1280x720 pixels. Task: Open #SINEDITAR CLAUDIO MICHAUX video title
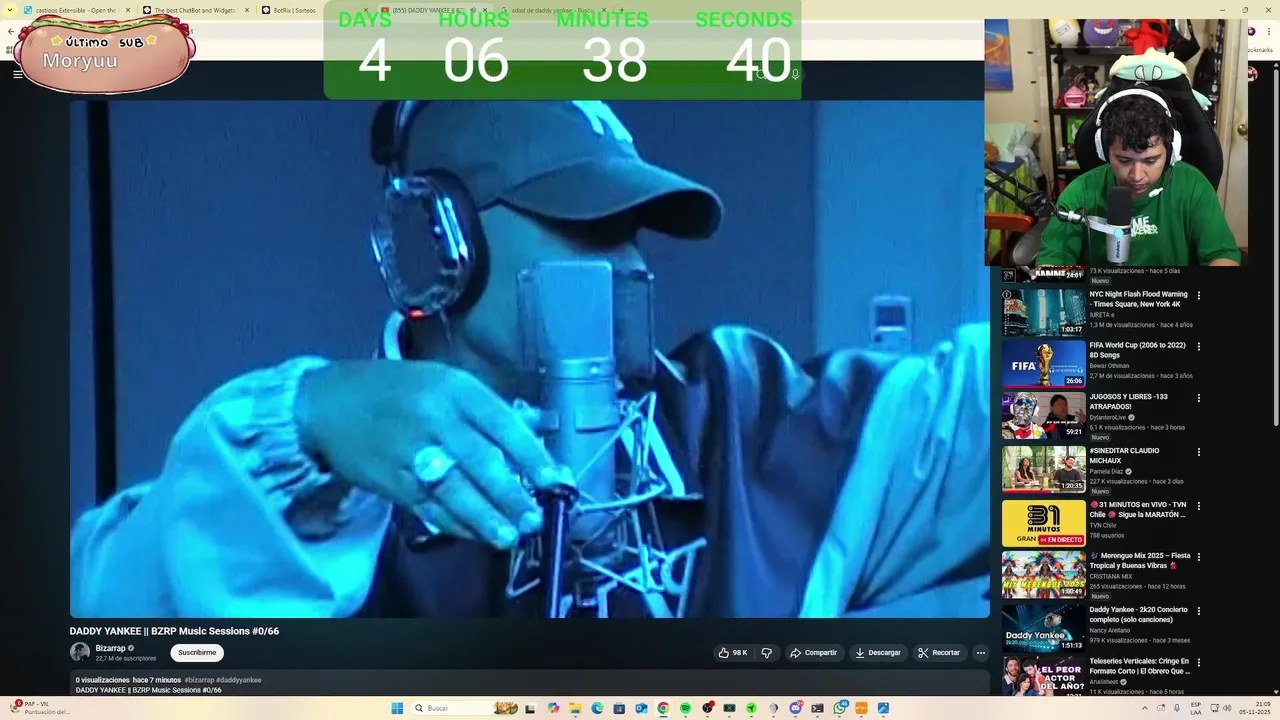(1125, 455)
